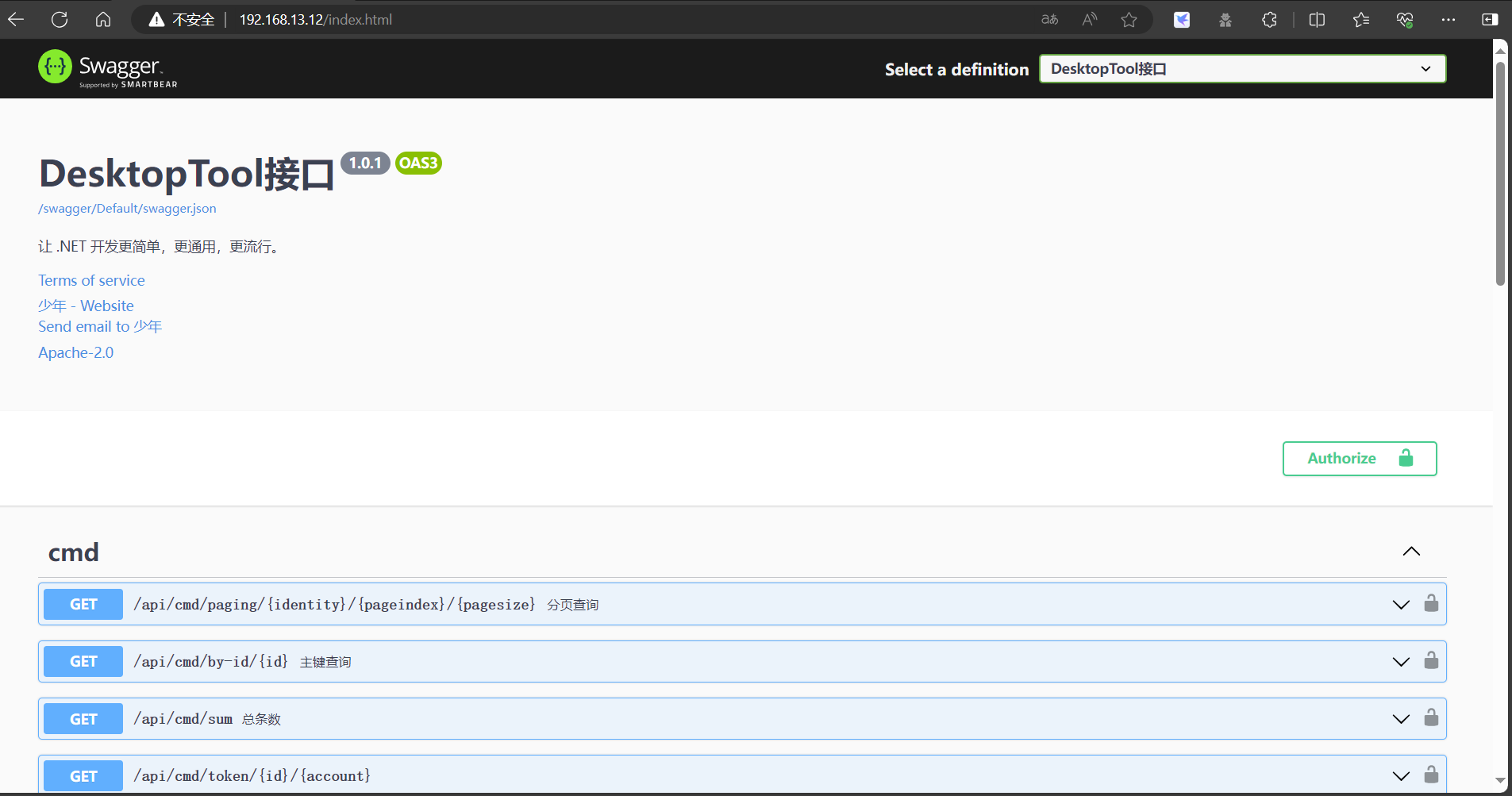Click the browser back arrow

click(16, 20)
